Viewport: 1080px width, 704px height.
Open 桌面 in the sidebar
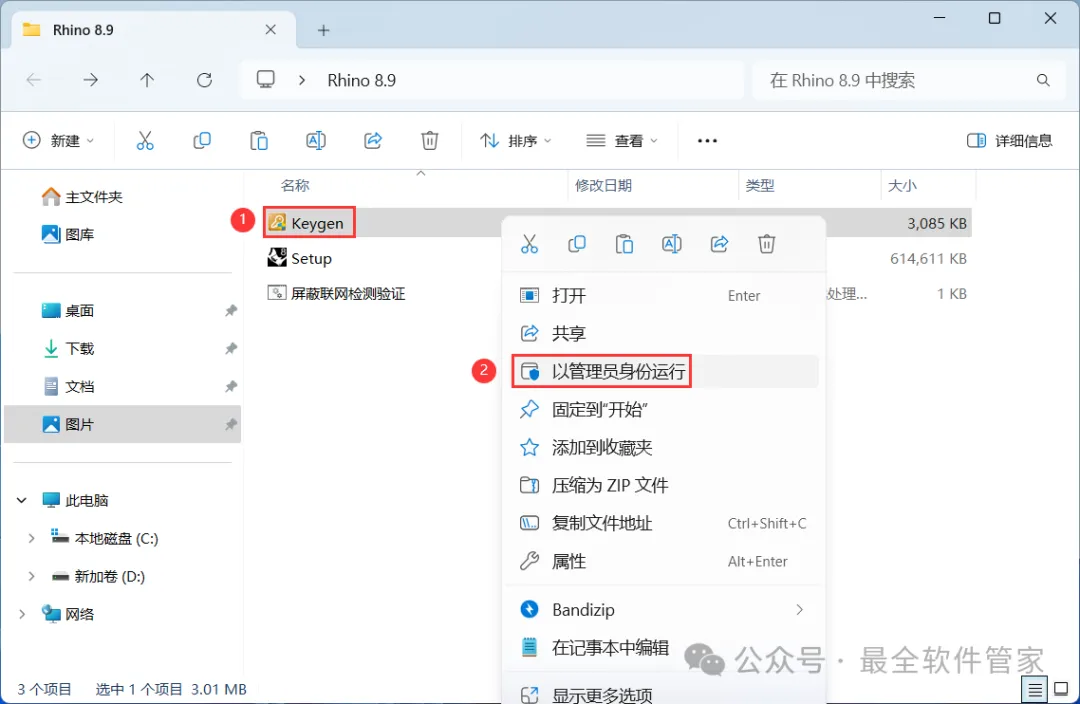(68, 311)
